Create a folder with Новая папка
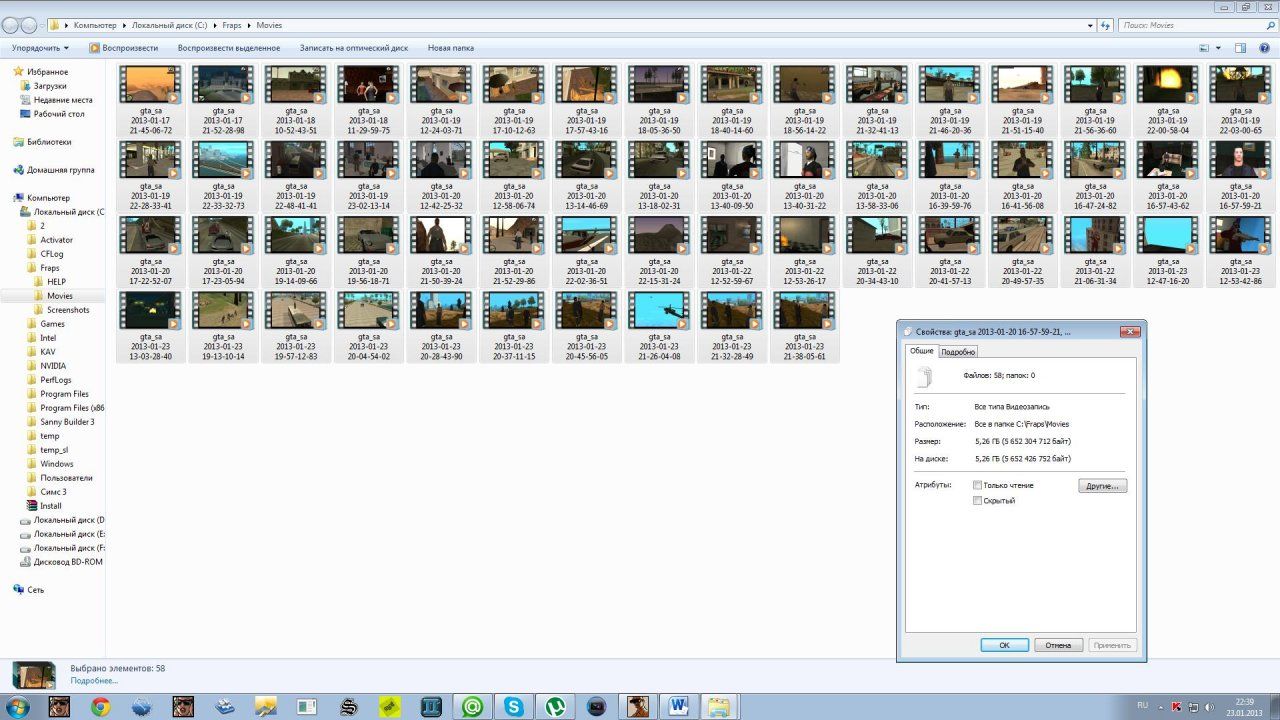Screen dimensions: 1280x720 (451, 48)
